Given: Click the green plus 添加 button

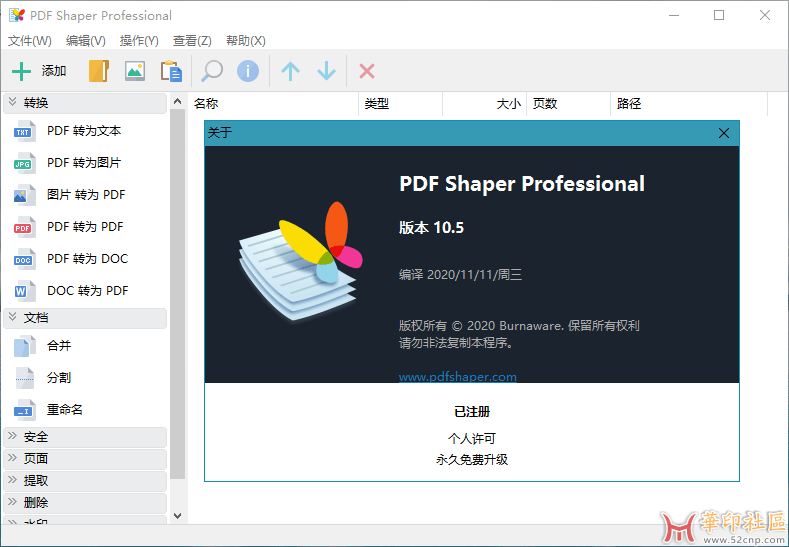Looking at the screenshot, I should (39, 71).
